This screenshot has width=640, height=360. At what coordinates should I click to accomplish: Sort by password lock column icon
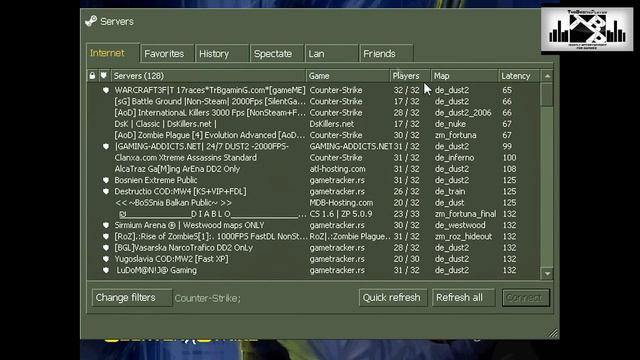point(92,76)
